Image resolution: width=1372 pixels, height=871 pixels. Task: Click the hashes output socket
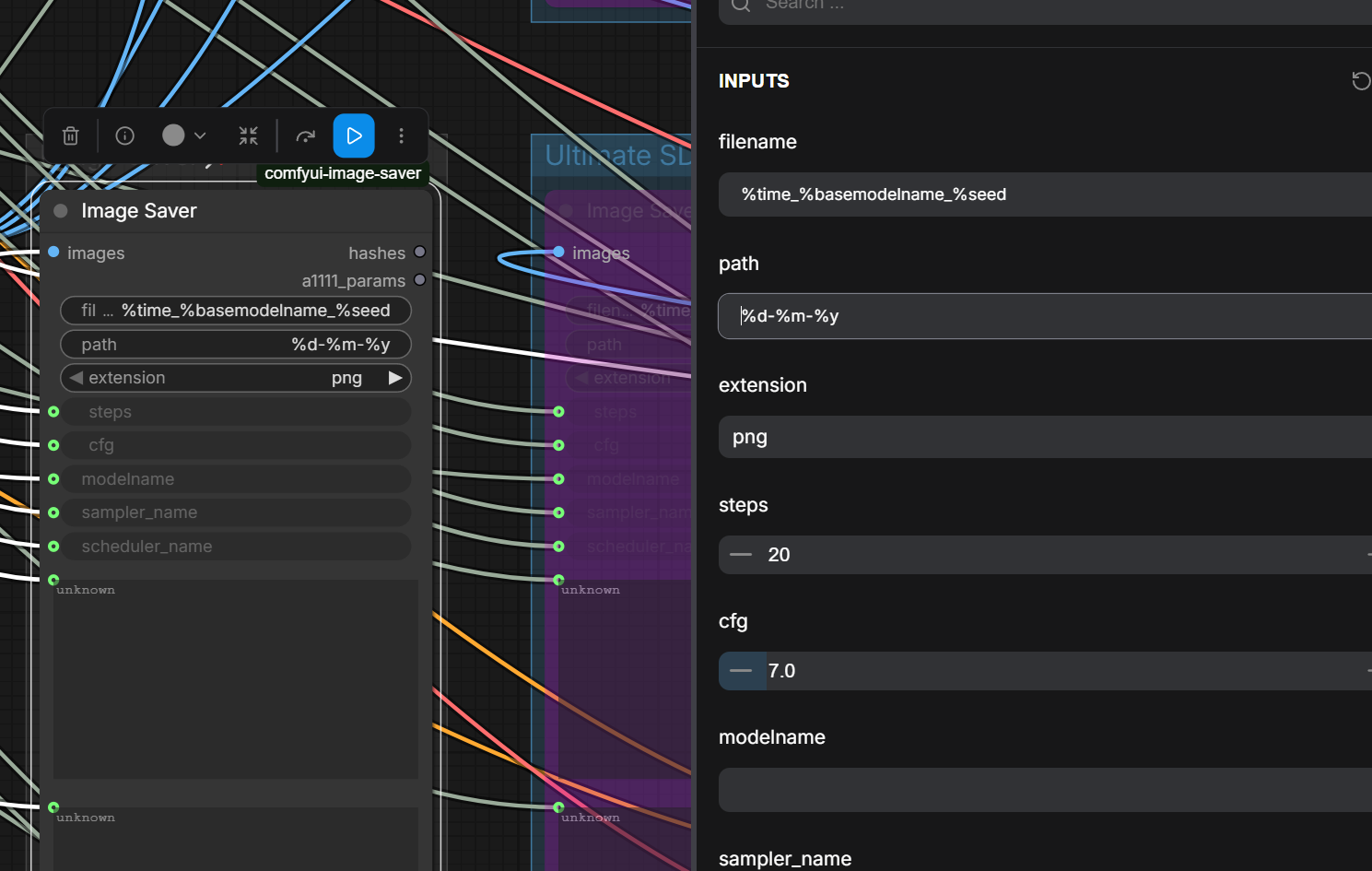click(x=420, y=252)
